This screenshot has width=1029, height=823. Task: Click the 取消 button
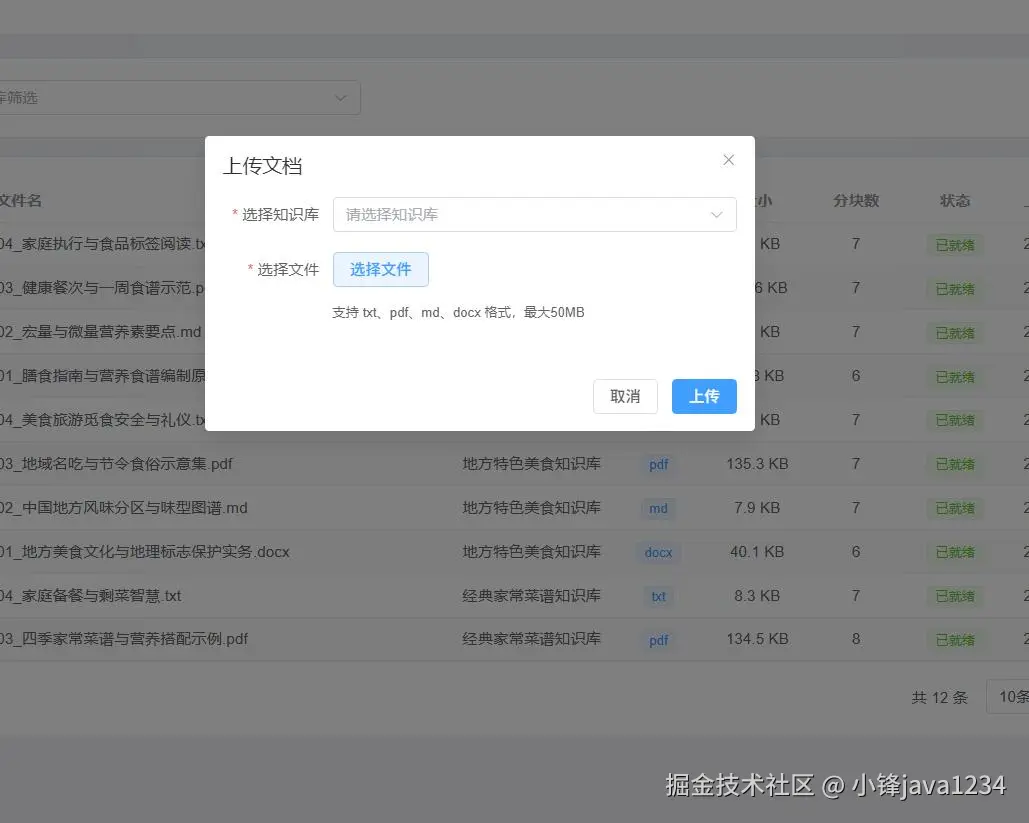[625, 396]
